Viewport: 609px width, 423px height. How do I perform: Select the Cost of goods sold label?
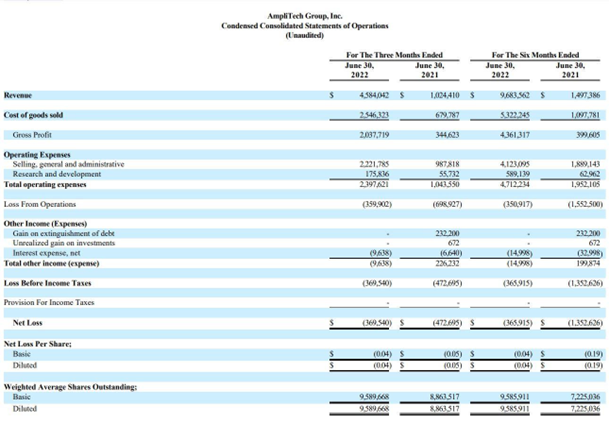click(33, 114)
